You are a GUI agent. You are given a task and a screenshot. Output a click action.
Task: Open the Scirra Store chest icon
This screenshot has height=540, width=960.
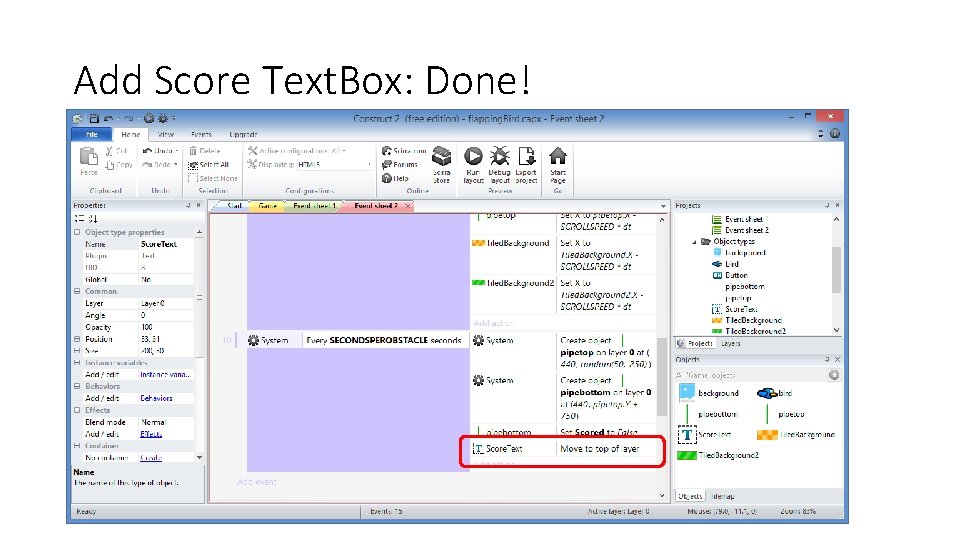pyautogui.click(x=441, y=157)
